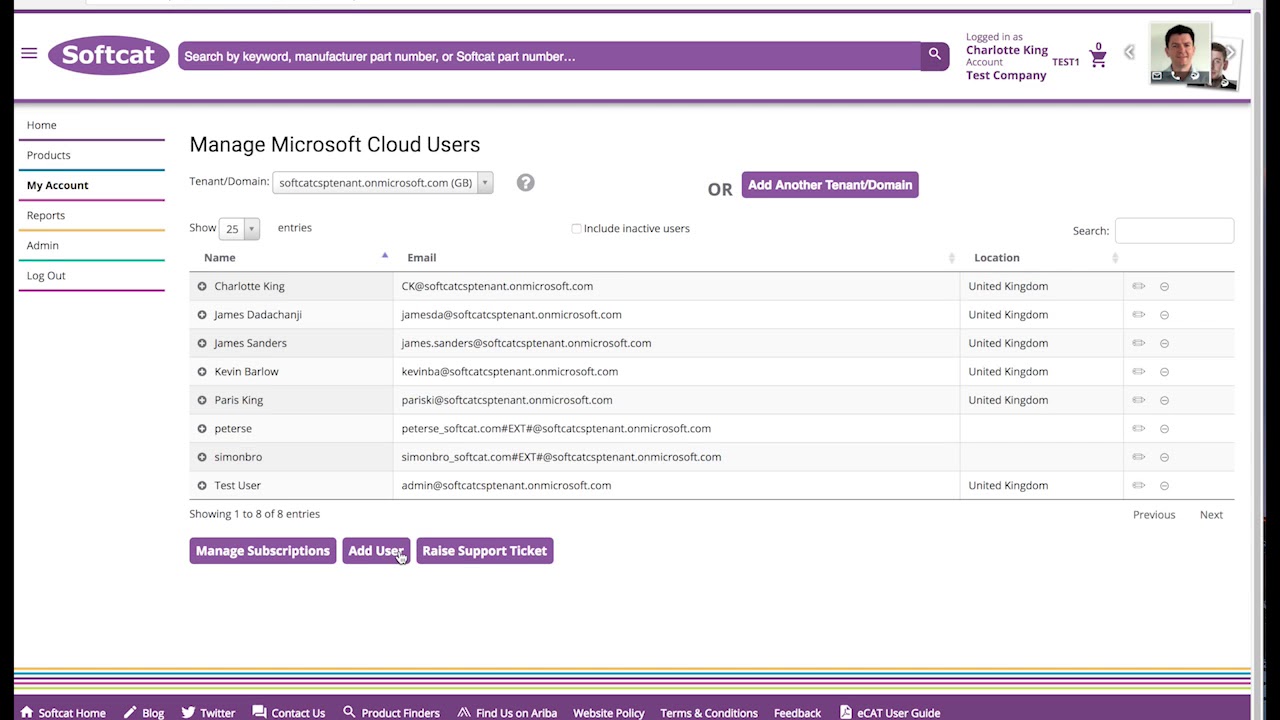Open the hamburger navigation menu
This screenshot has width=1280, height=720.
click(29, 54)
